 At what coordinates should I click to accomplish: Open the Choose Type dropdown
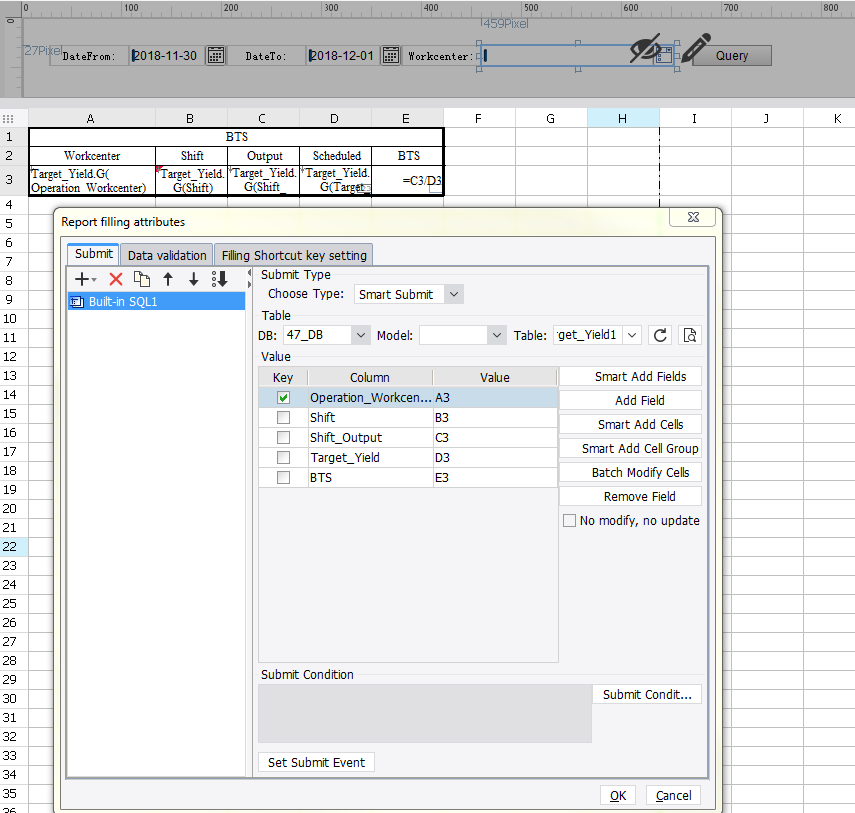point(453,294)
